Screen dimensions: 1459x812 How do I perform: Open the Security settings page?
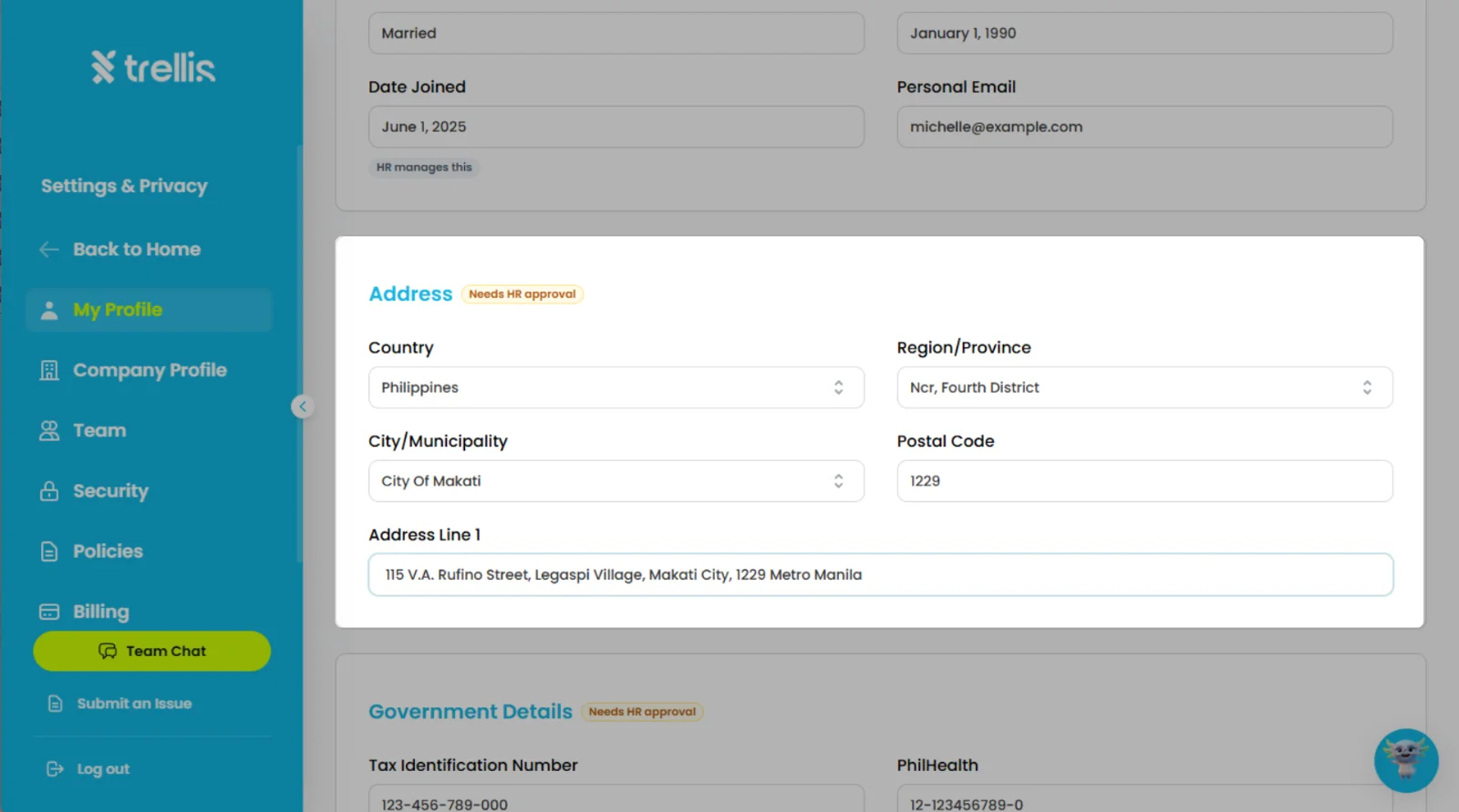[x=110, y=491]
